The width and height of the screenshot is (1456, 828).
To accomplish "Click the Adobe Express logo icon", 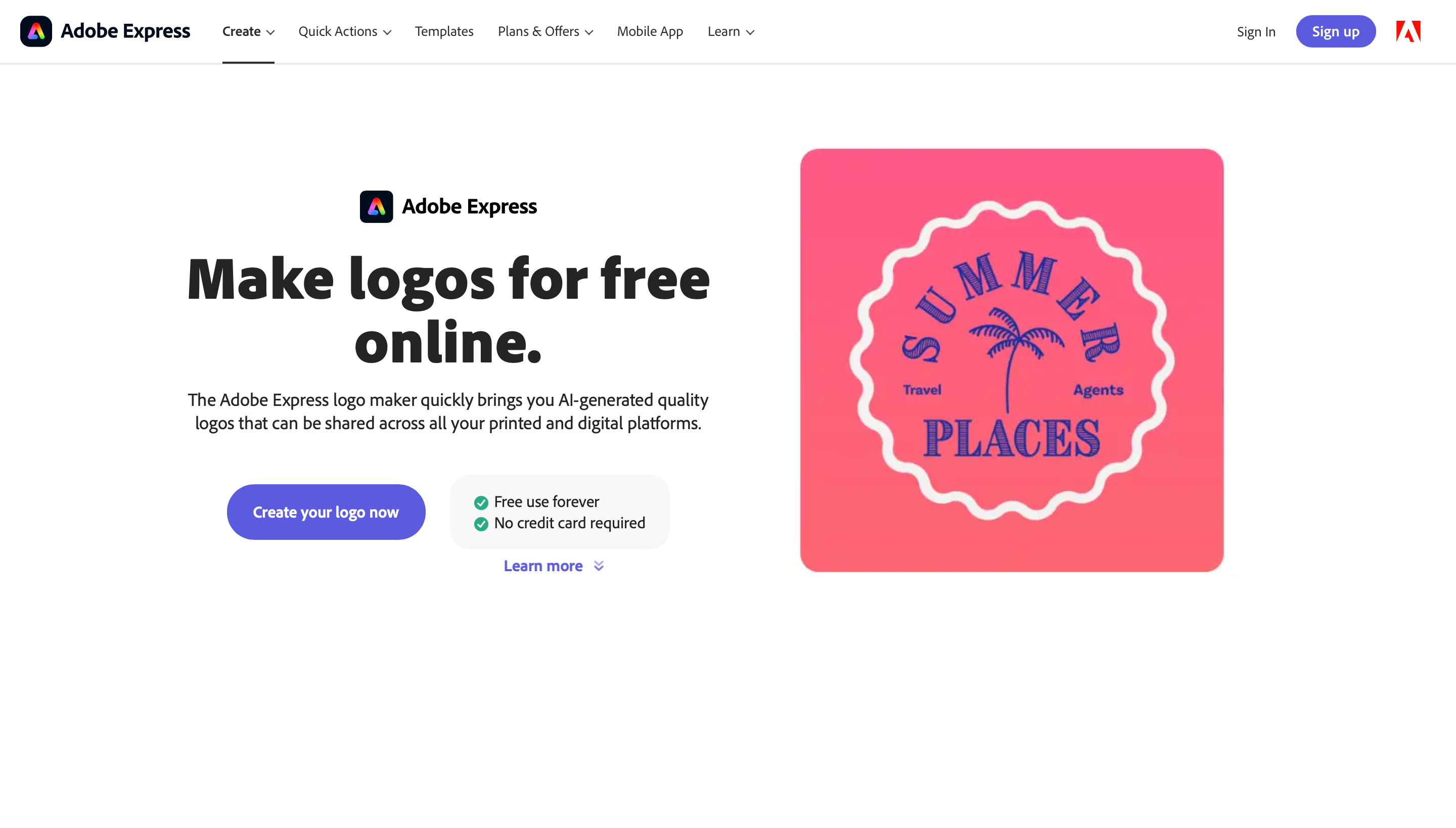I will pyautogui.click(x=36, y=31).
